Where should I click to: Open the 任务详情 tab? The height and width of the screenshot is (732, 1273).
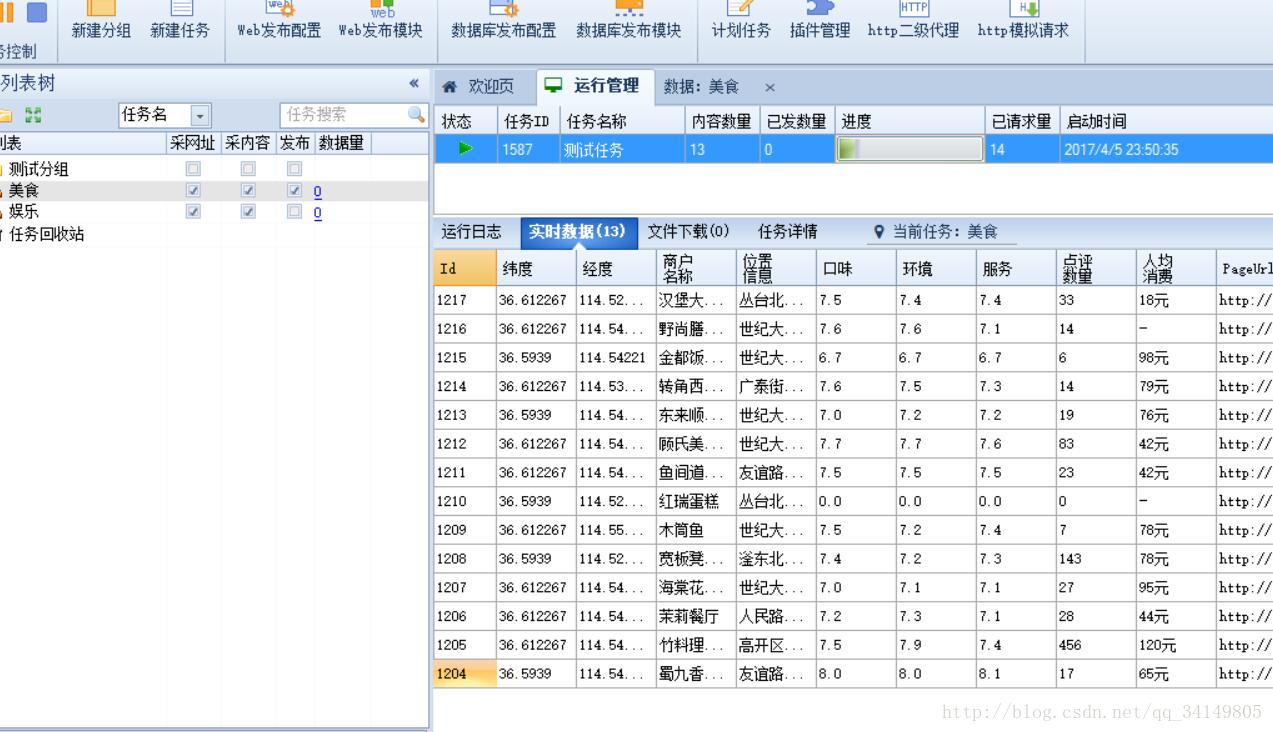(x=787, y=231)
